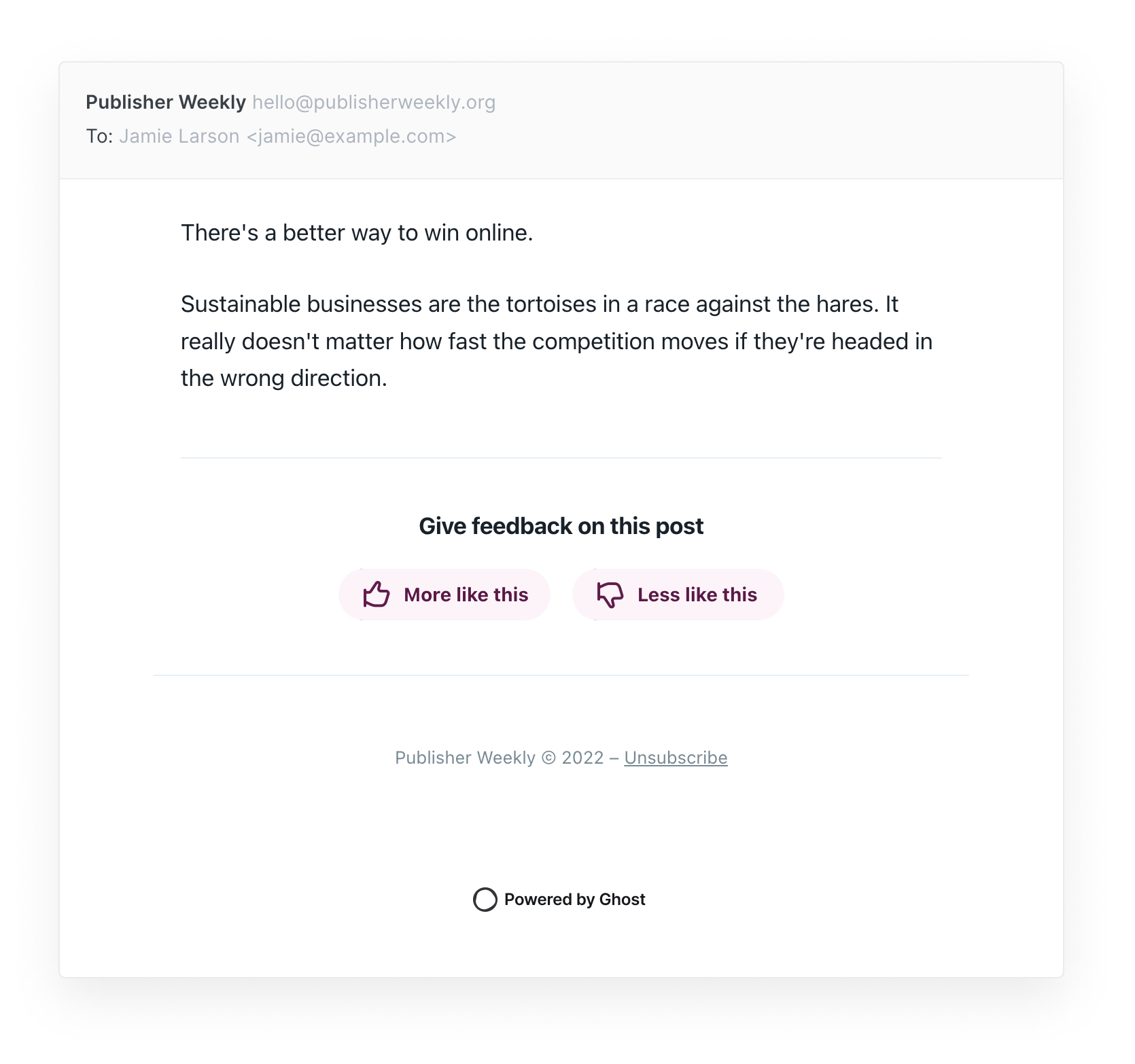
Task: Click the Publisher Weekly © 2022 footer text
Action: [x=500, y=758]
